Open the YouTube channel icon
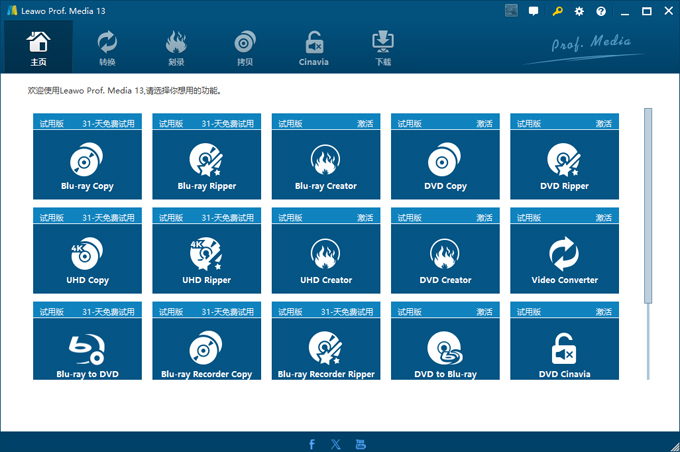Viewport: 680px width, 452px height. 361,444
